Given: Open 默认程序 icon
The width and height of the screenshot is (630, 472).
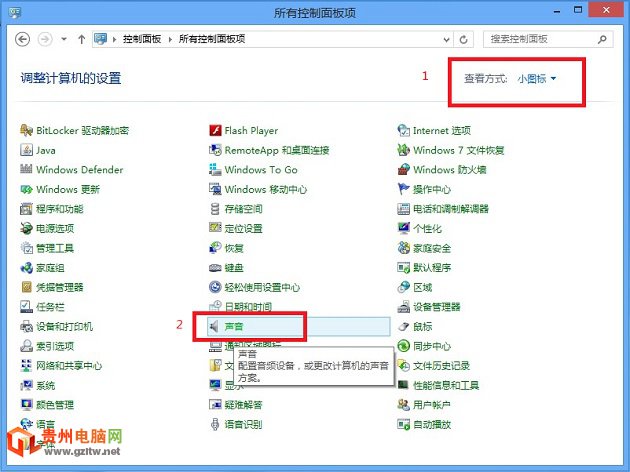Looking at the screenshot, I should (x=403, y=268).
